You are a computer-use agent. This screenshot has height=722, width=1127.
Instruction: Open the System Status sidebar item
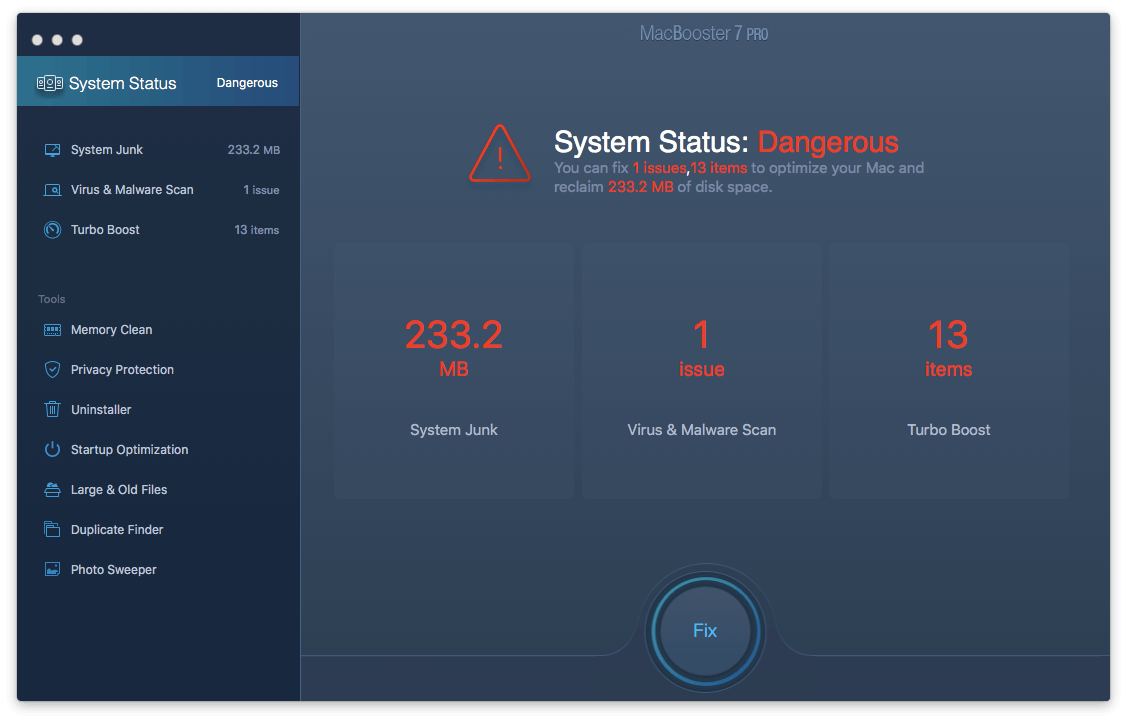coord(158,81)
